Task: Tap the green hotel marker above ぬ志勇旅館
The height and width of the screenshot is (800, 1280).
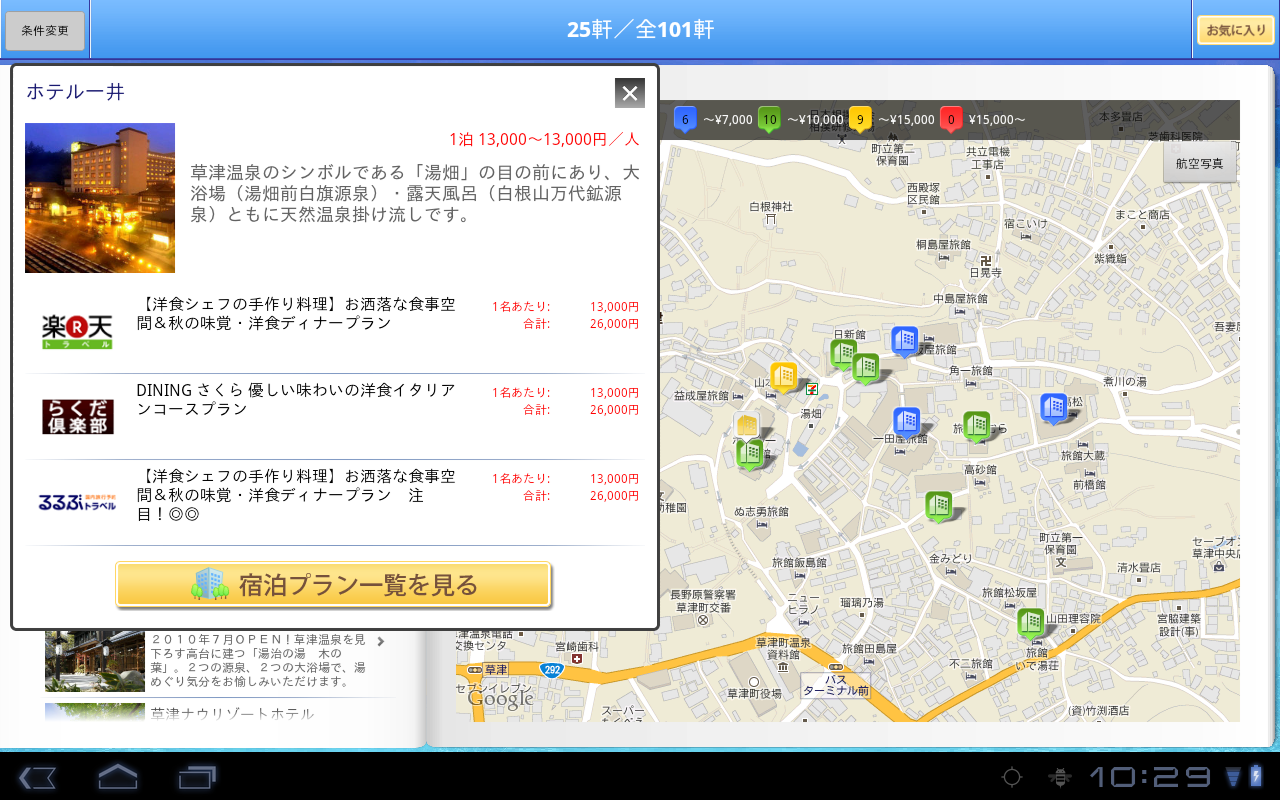Action: click(750, 453)
